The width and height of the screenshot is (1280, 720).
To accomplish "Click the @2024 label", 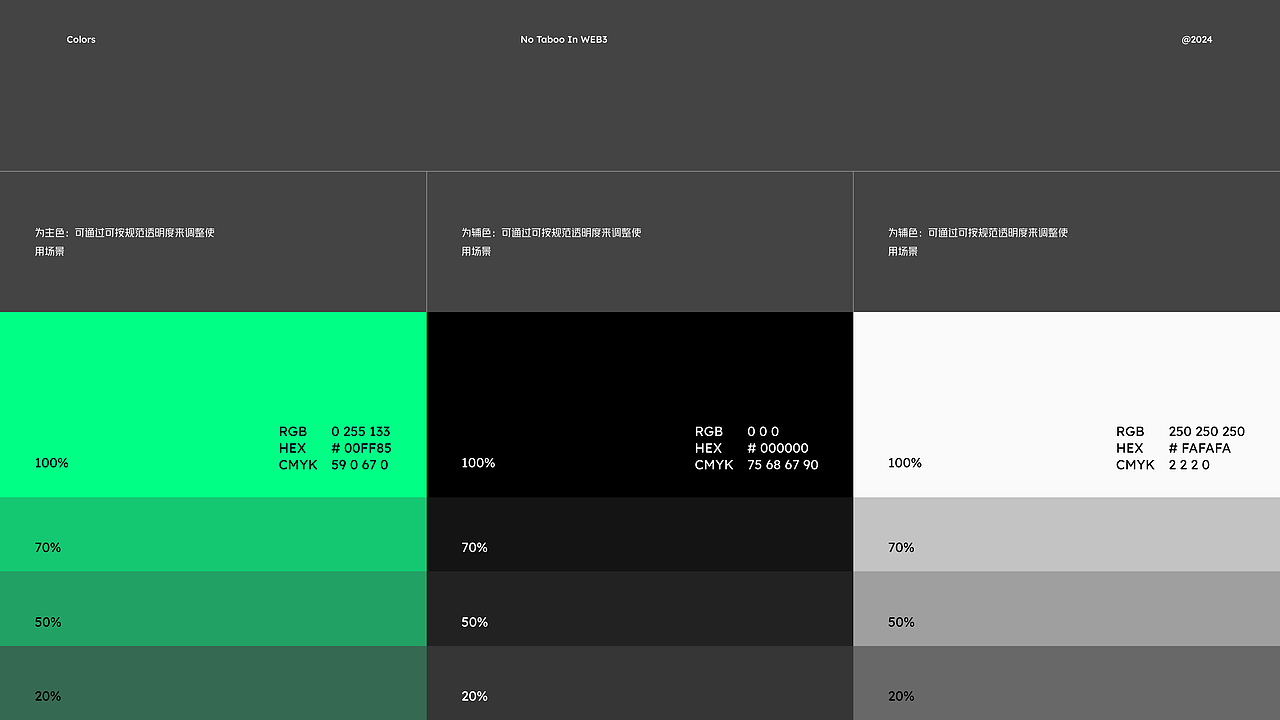I will pos(1196,40).
